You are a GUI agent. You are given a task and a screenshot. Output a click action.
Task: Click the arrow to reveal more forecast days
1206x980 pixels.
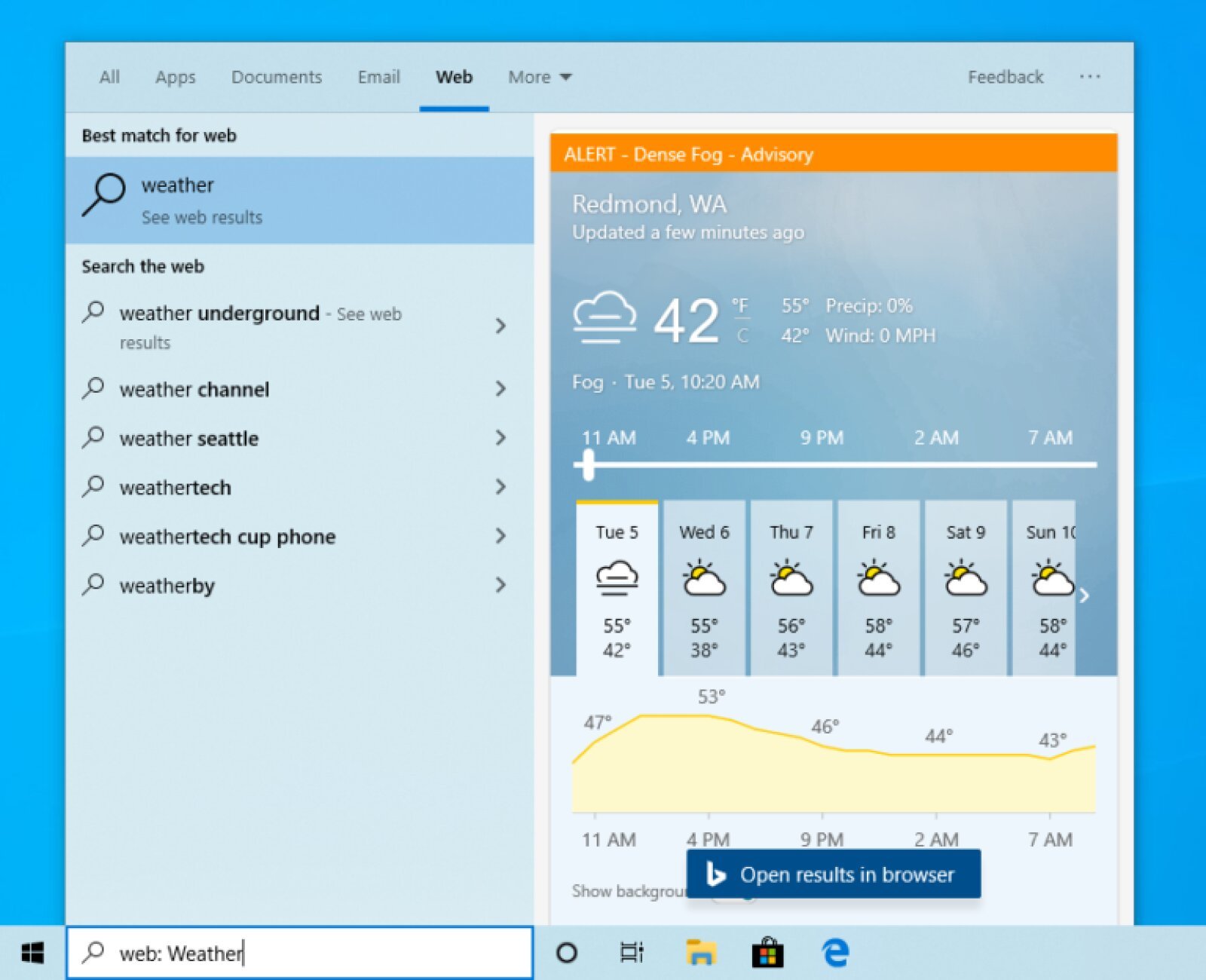(x=1085, y=596)
